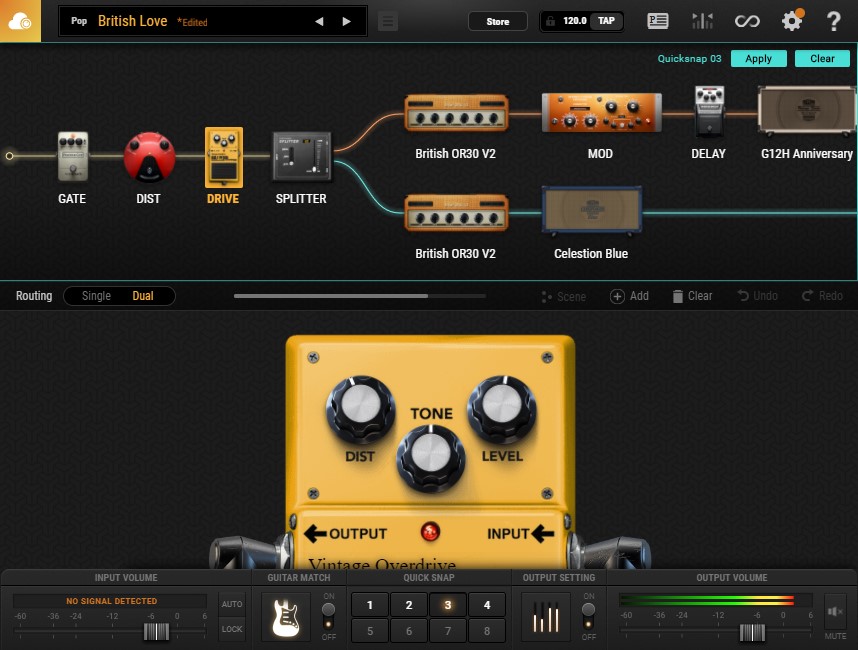Open the setlist view icon
858x650 pixels.
657,21
